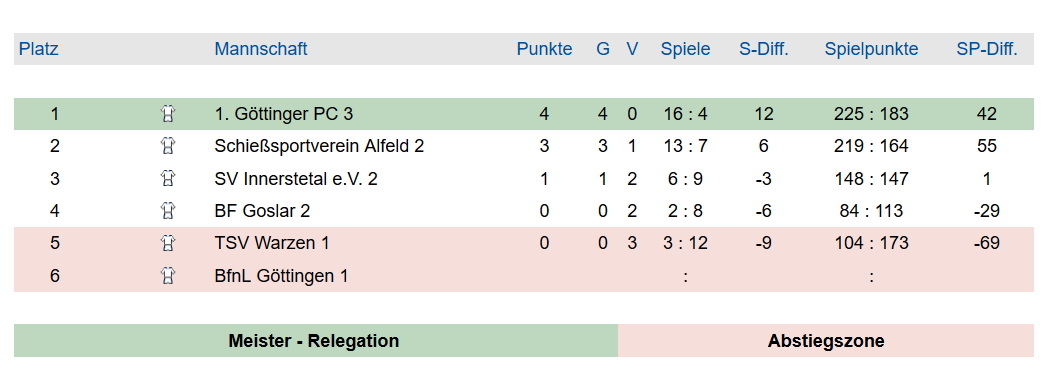This screenshot has height=377, width=1049.
Task: Select jersey icon beside BF Goslar 2
Action: [x=168, y=211]
